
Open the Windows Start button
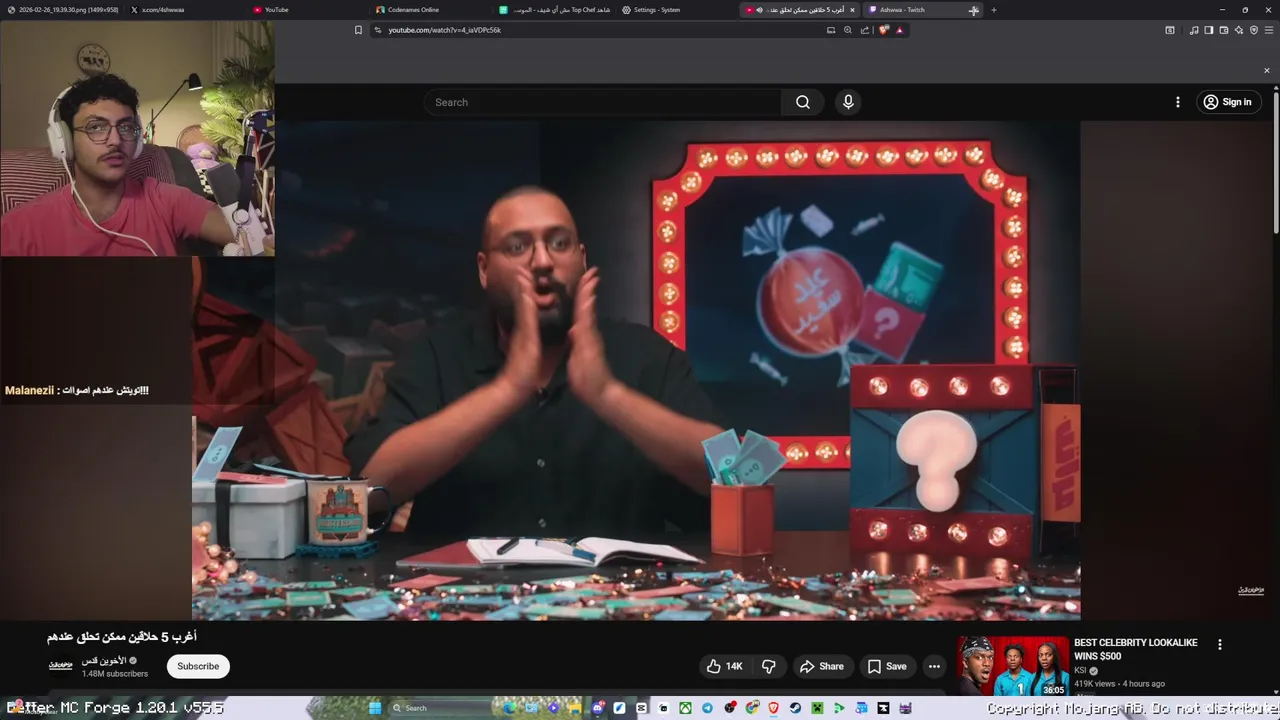tap(375, 708)
